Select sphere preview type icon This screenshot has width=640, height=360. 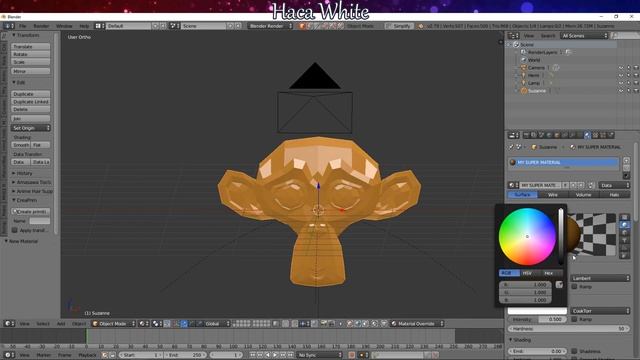pos(624,225)
